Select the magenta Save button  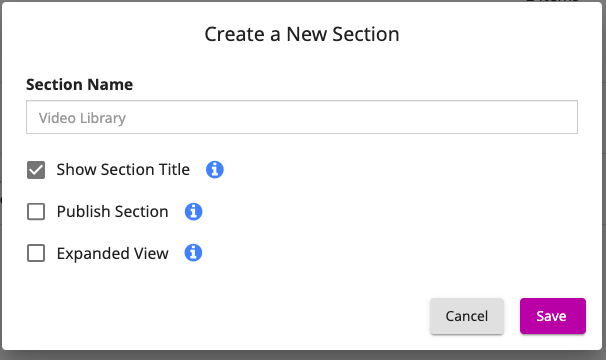553,316
